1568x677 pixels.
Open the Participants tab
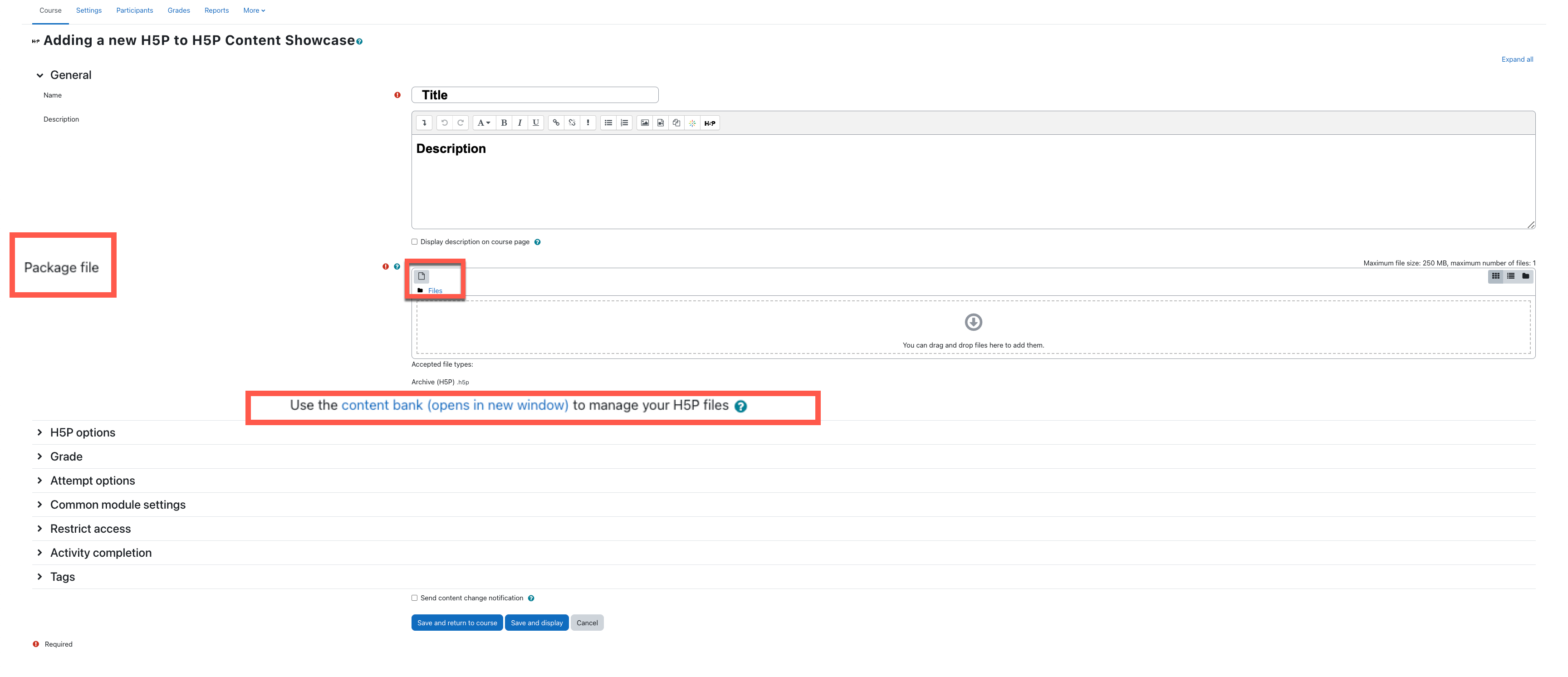pos(134,10)
